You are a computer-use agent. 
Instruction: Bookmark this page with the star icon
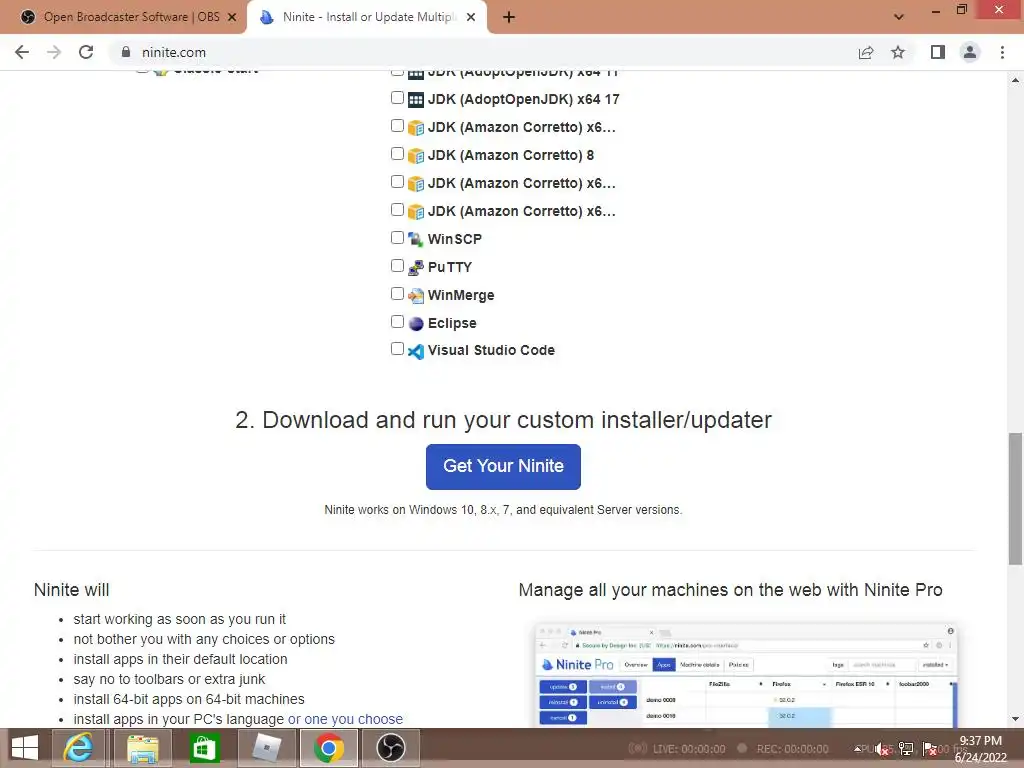pos(898,52)
